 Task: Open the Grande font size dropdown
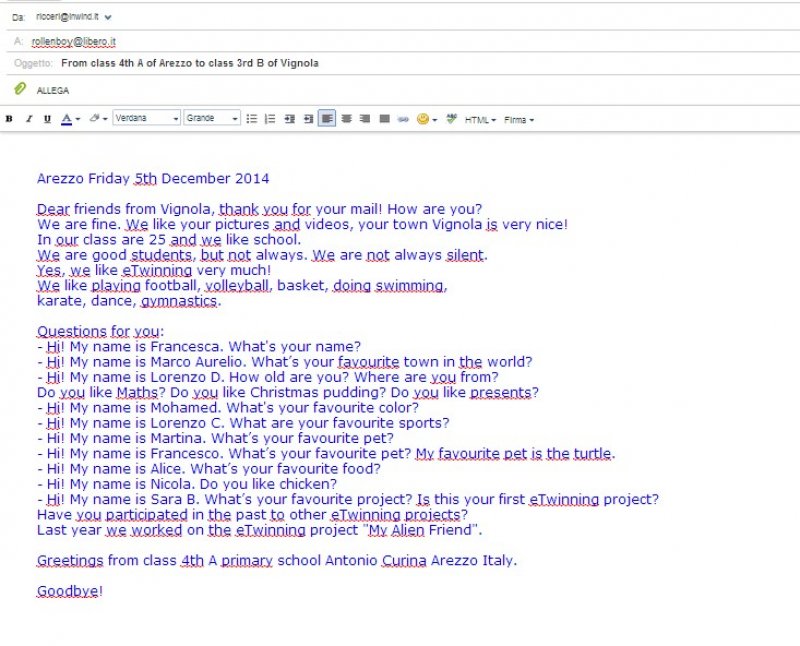click(212, 118)
